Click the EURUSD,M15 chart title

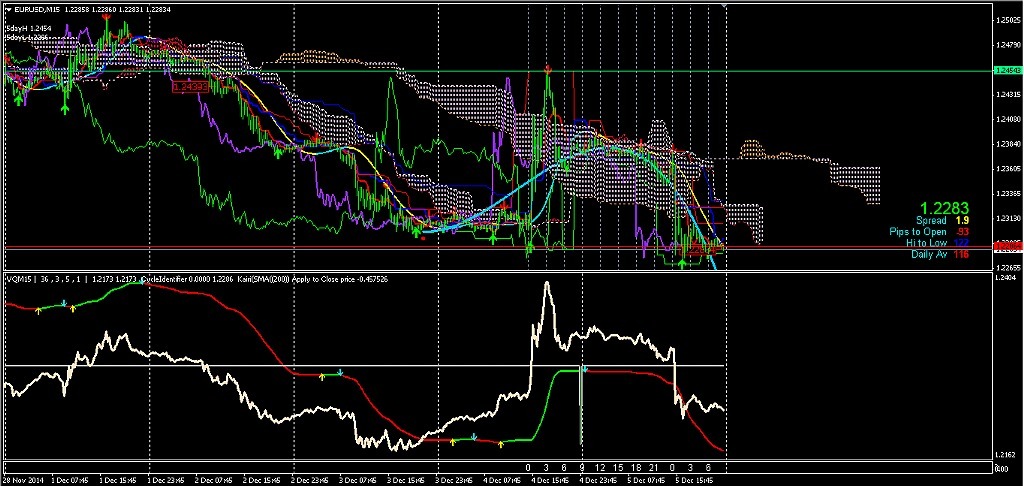37,10
